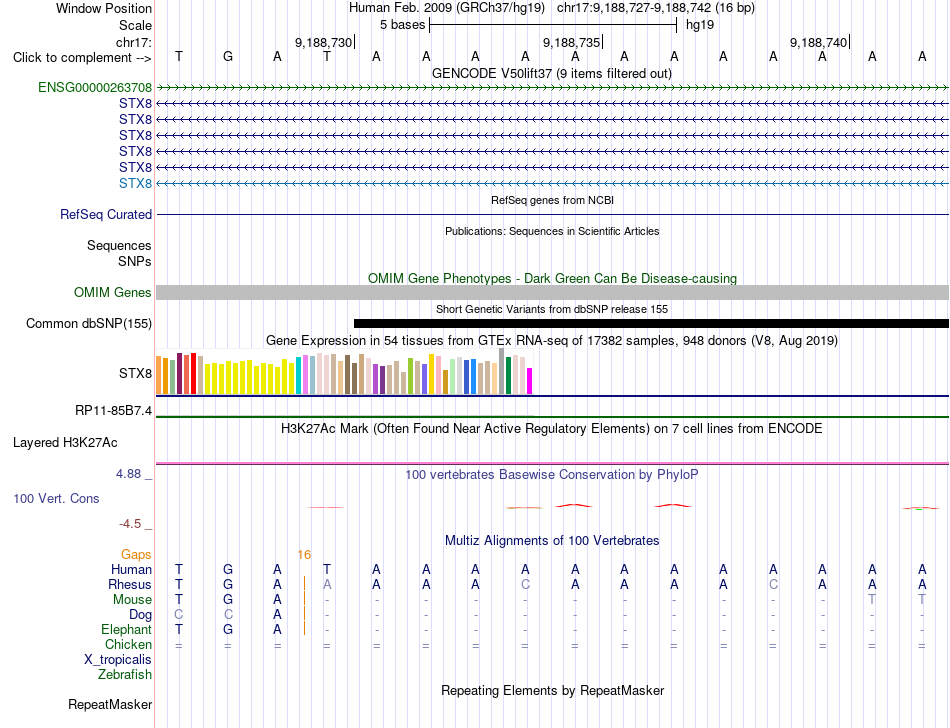Open '100 vertebrates Basewise Conservation by PhyloP' title
Viewport: 950px width, 728px height.
point(551,474)
